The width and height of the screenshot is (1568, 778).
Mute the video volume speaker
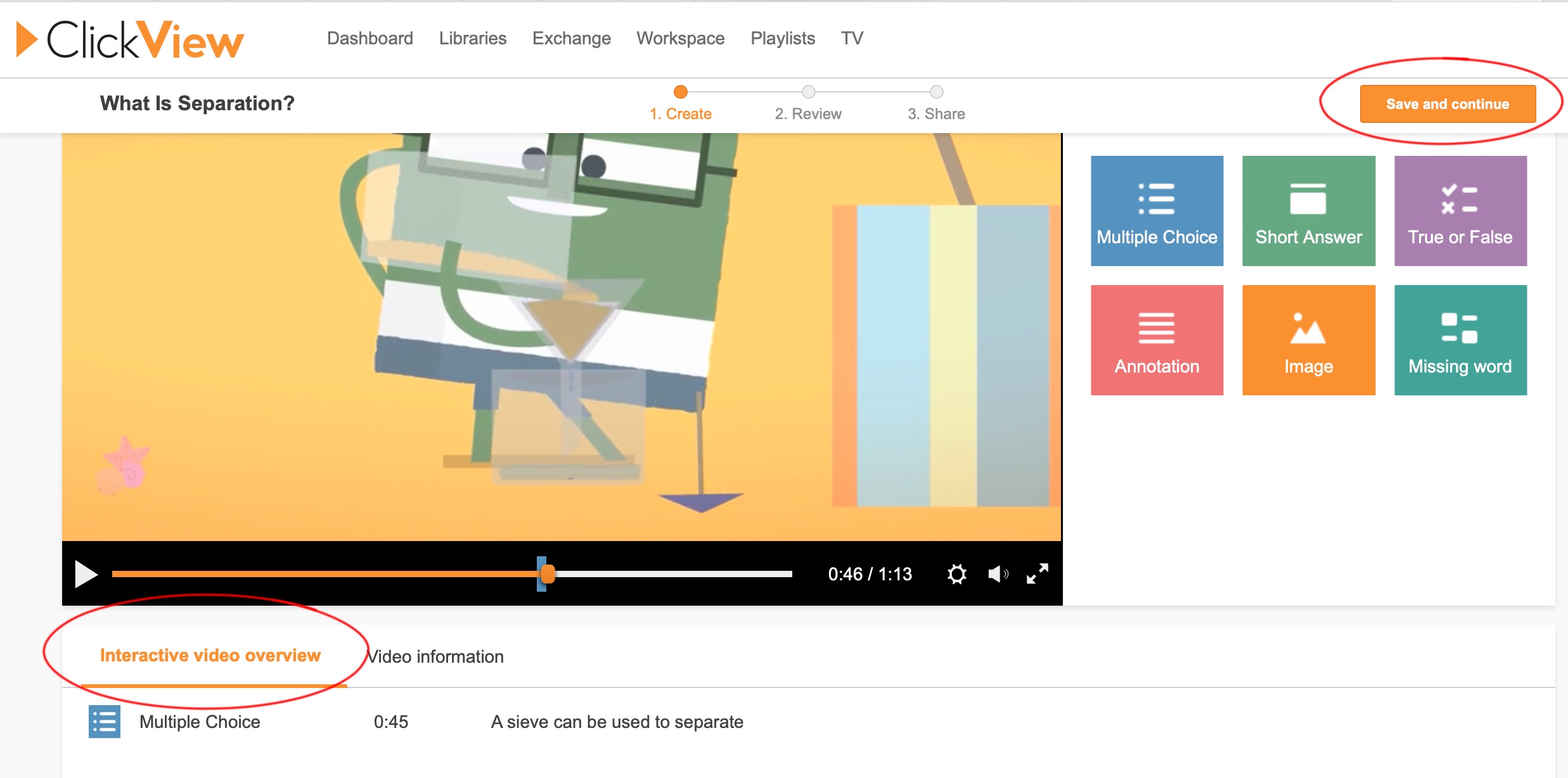pyautogui.click(x=998, y=574)
